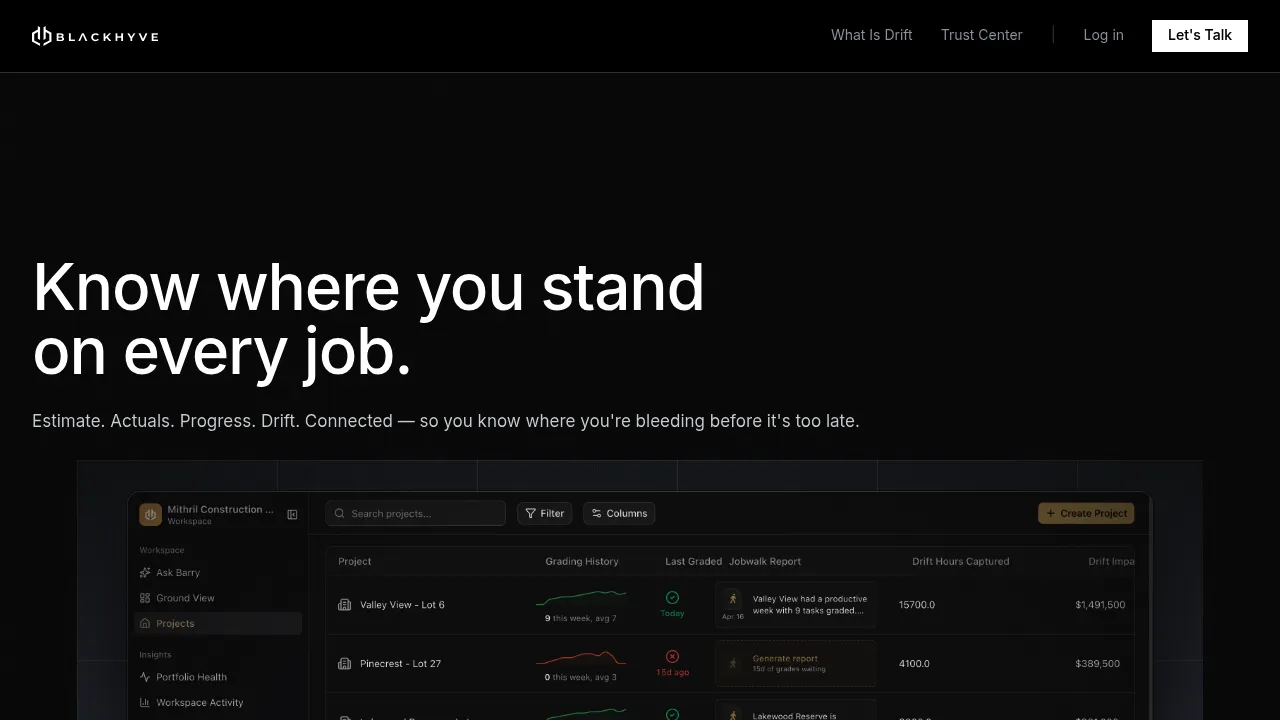The width and height of the screenshot is (1280, 720).
Task: Focus the Search projects field
Action: coord(415,513)
